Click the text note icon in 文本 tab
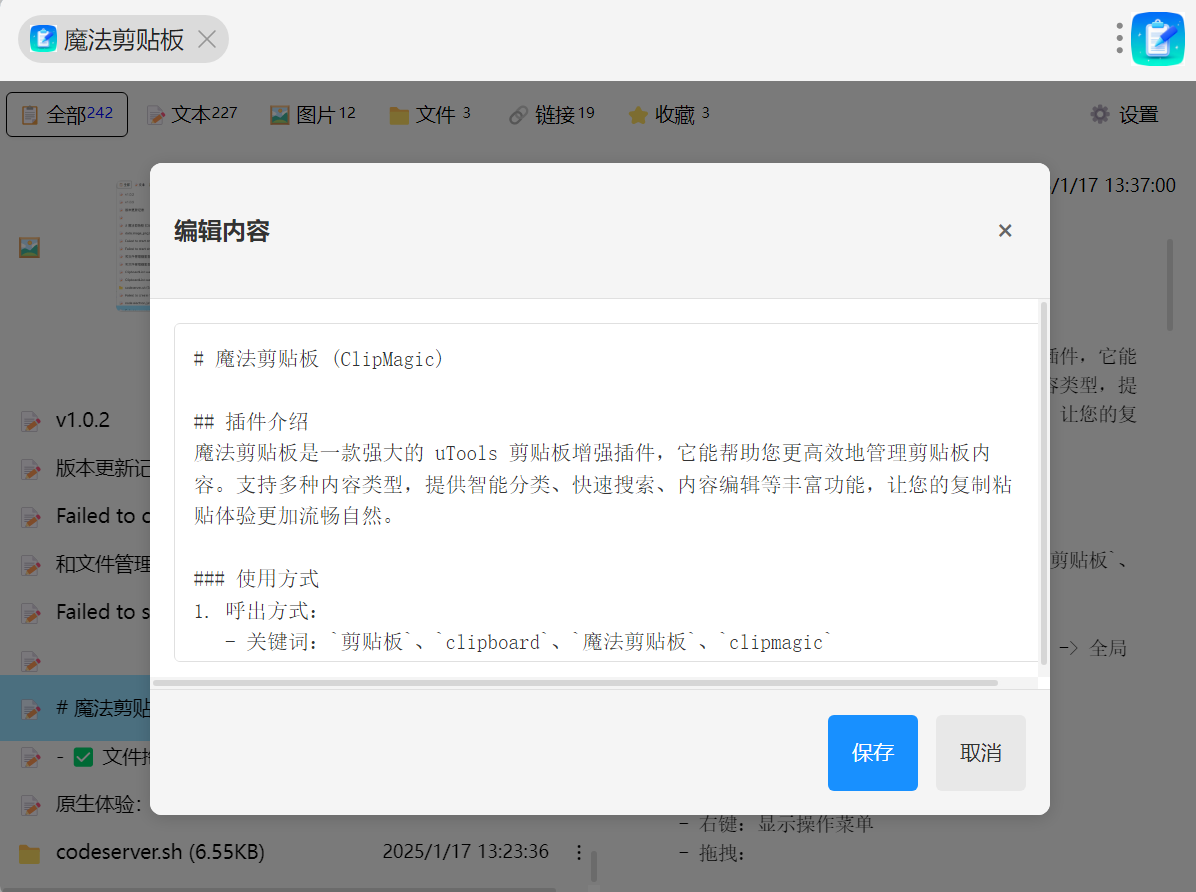This screenshot has width=1196, height=892. (x=156, y=115)
